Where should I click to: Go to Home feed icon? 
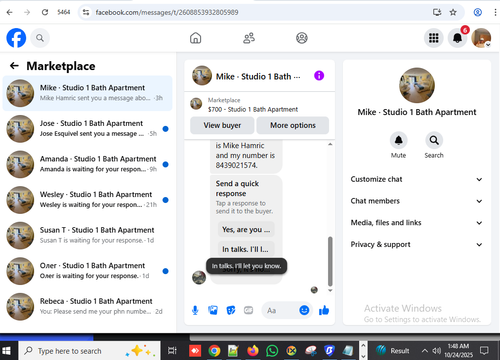pyautogui.click(x=195, y=38)
